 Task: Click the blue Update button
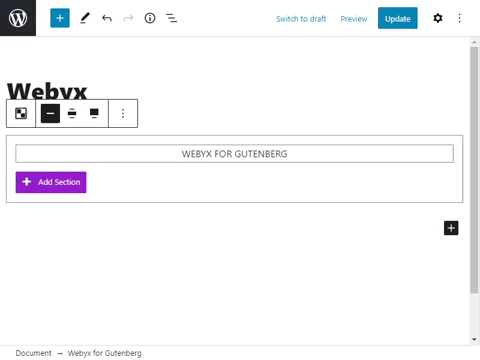(397, 18)
